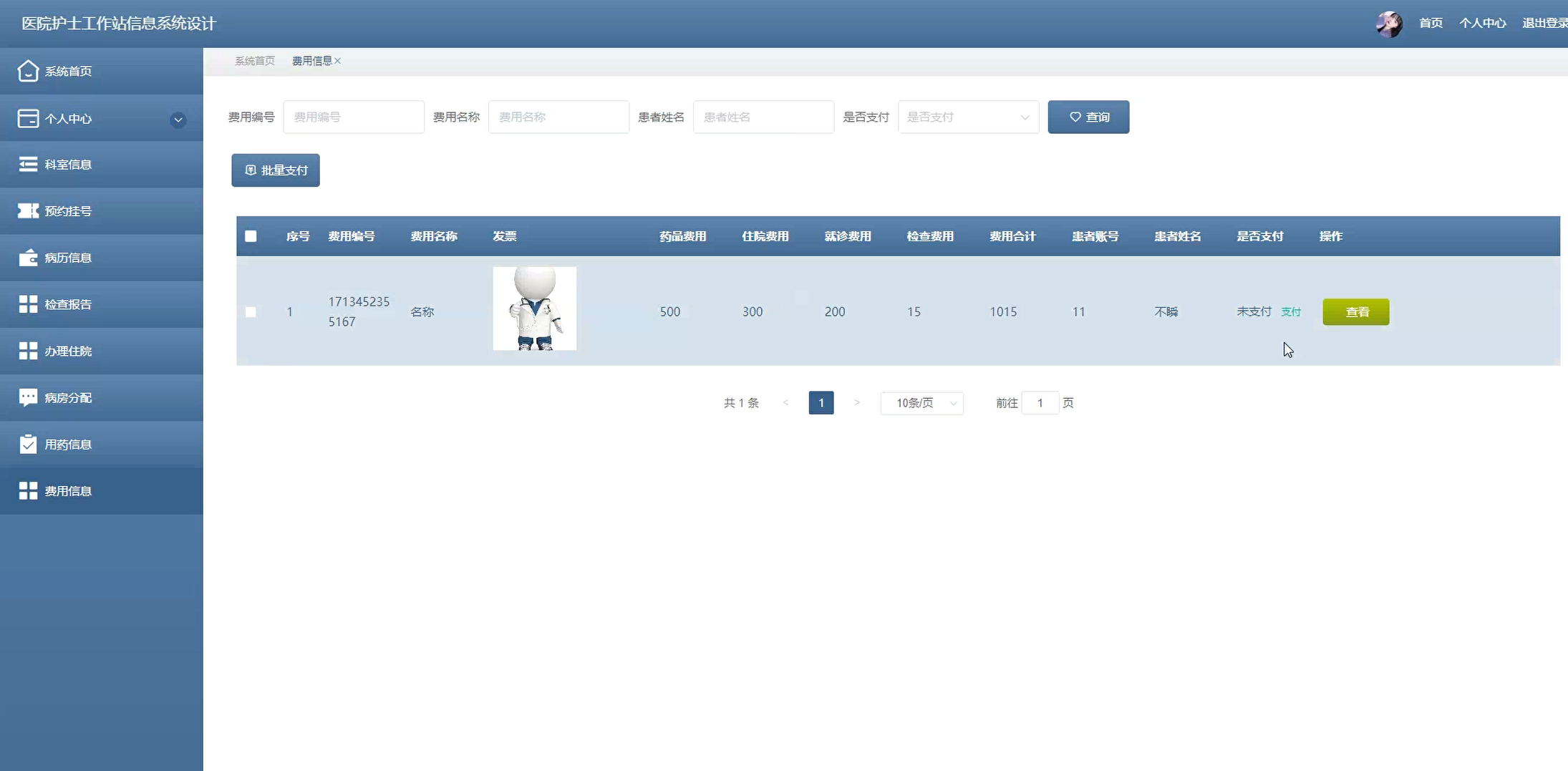The width and height of the screenshot is (1568, 771).
Task: Open the 用药信息 sidebar menu item
Action: coord(102,444)
